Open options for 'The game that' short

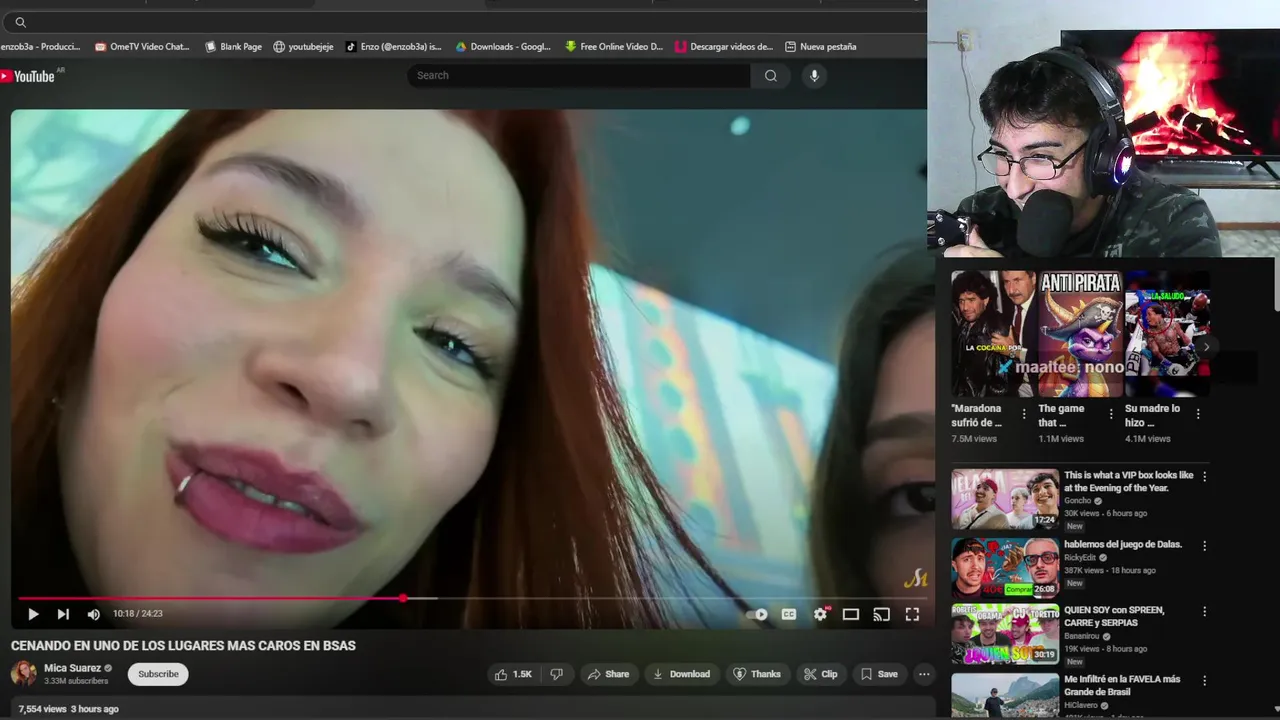(x=1110, y=413)
